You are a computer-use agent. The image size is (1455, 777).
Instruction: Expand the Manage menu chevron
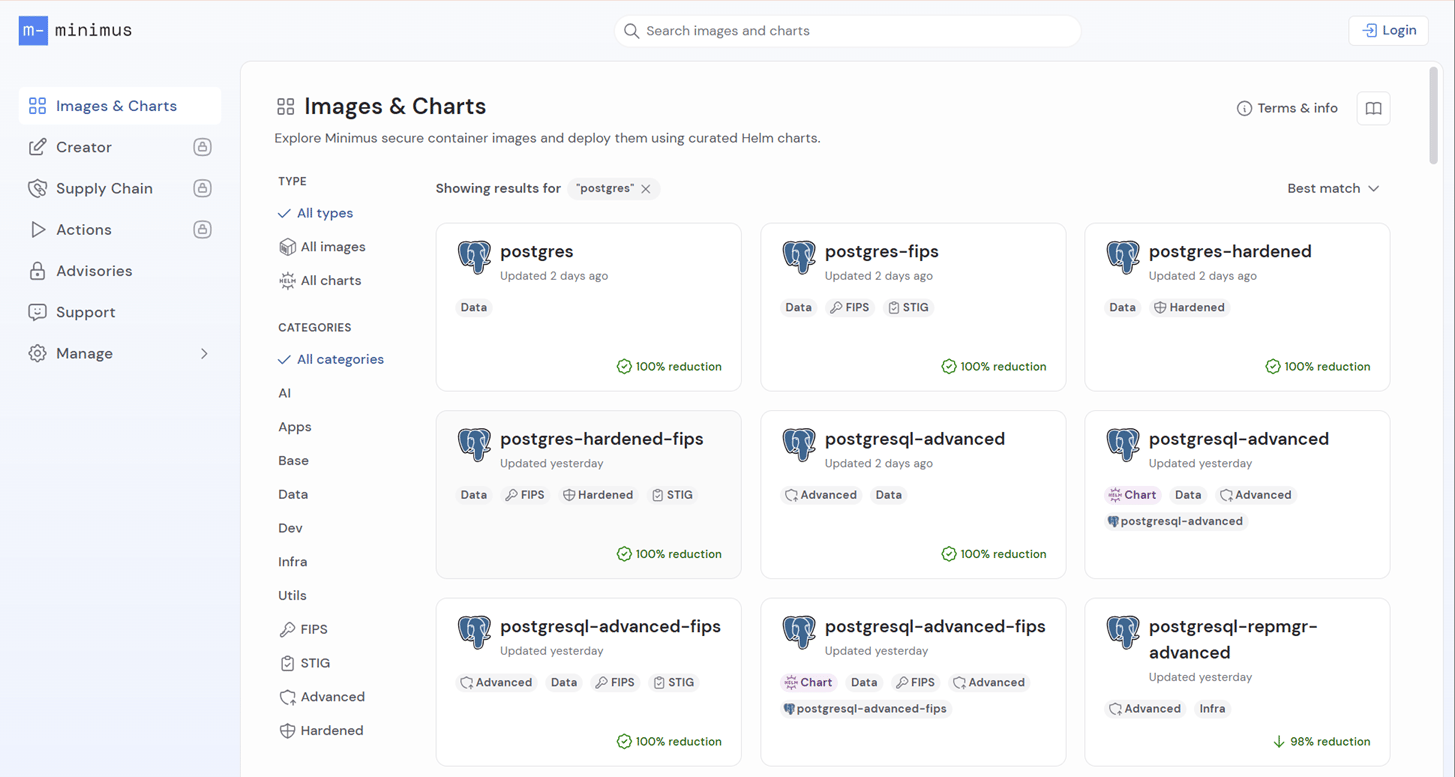click(204, 354)
